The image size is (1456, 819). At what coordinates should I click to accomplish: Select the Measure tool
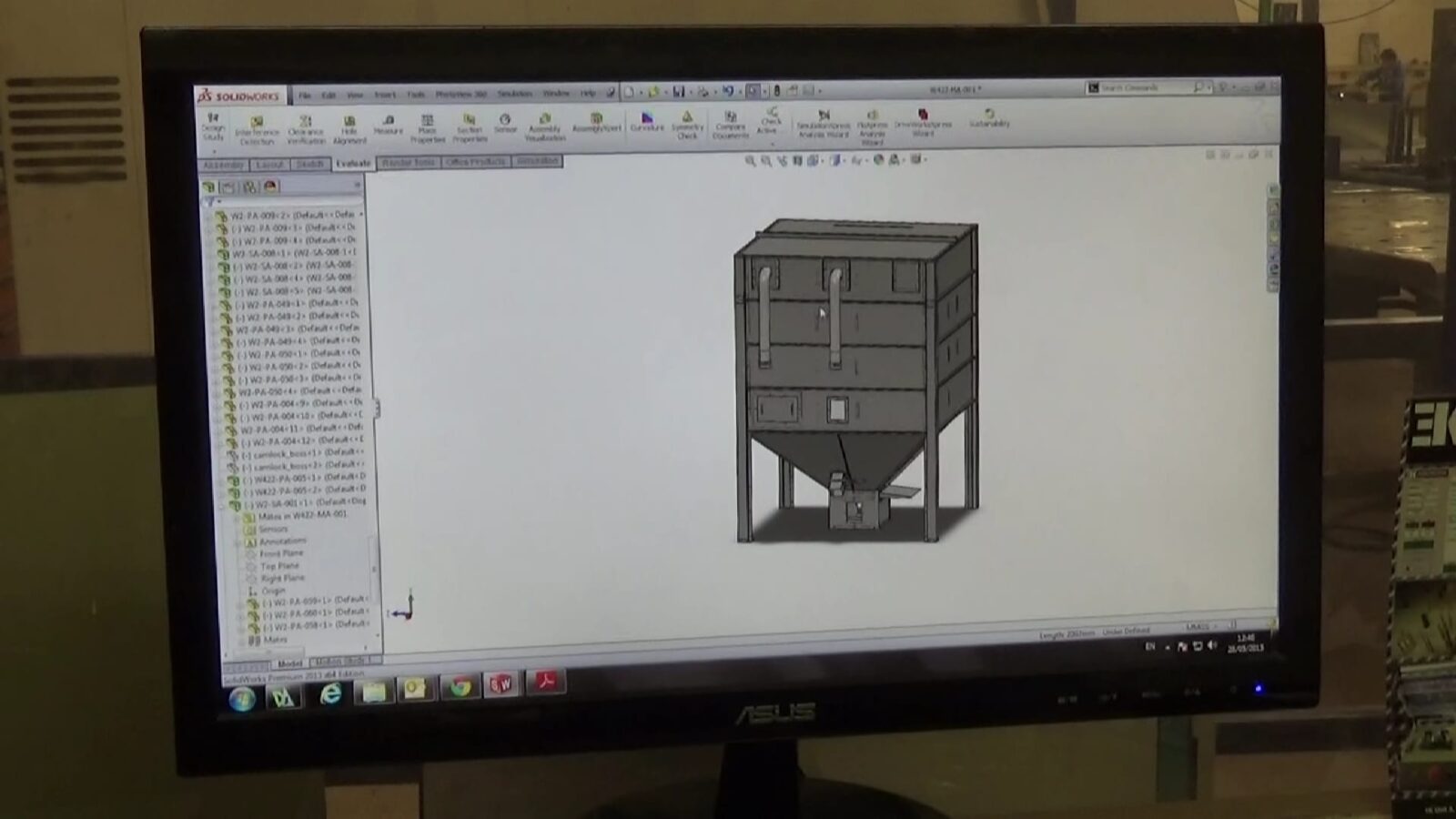tap(388, 125)
